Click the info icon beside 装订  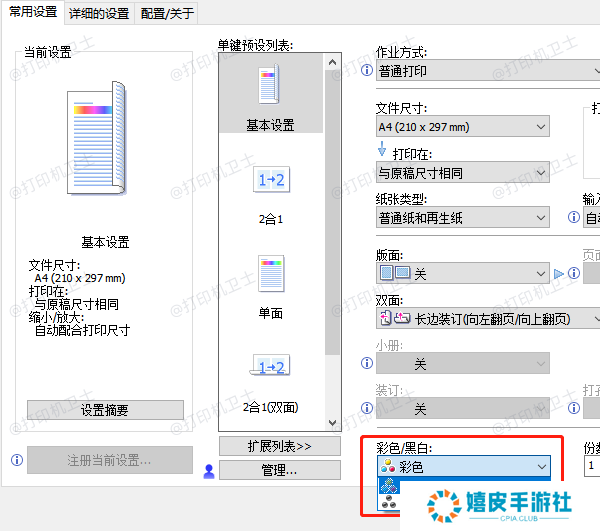(x=367, y=408)
